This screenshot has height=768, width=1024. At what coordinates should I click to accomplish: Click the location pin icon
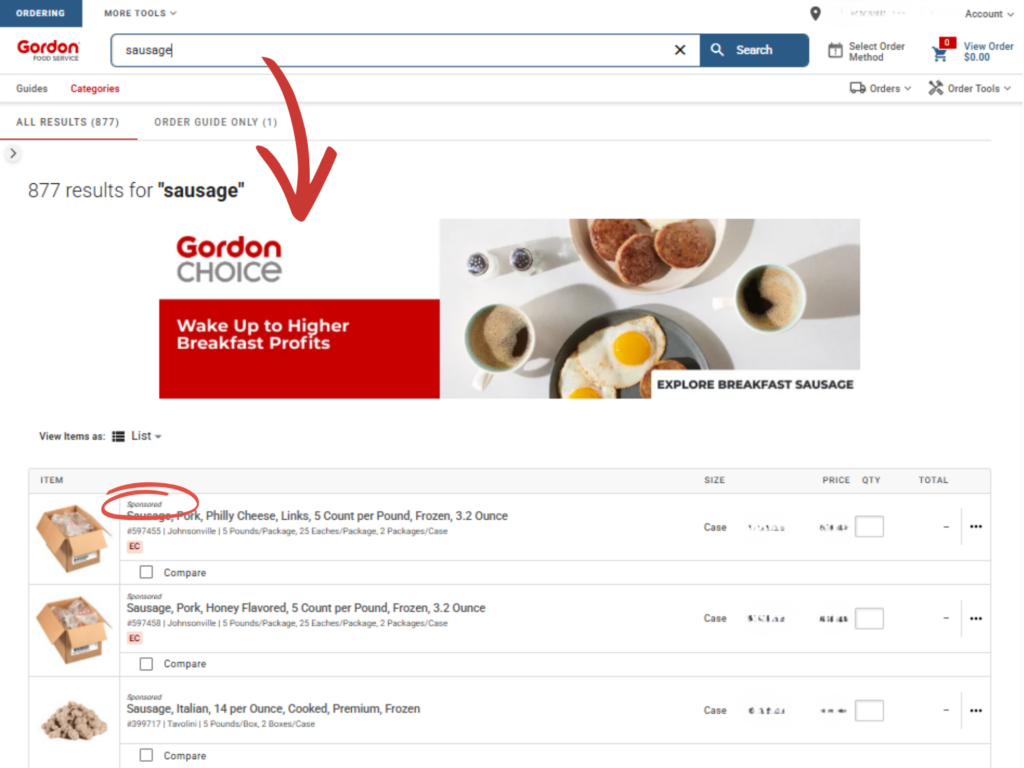816,14
